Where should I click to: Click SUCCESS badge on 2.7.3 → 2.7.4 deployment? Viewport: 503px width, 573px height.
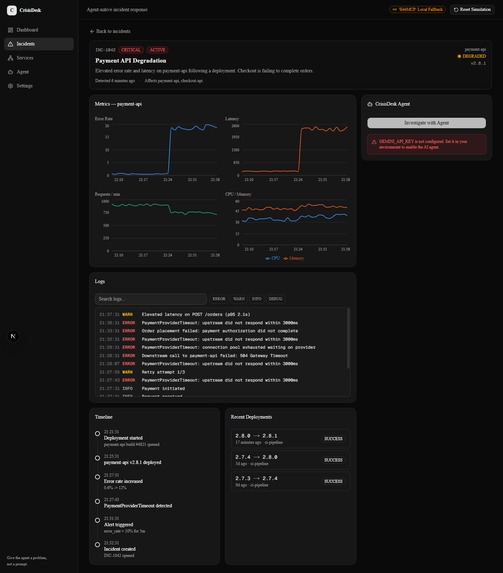tap(333, 481)
